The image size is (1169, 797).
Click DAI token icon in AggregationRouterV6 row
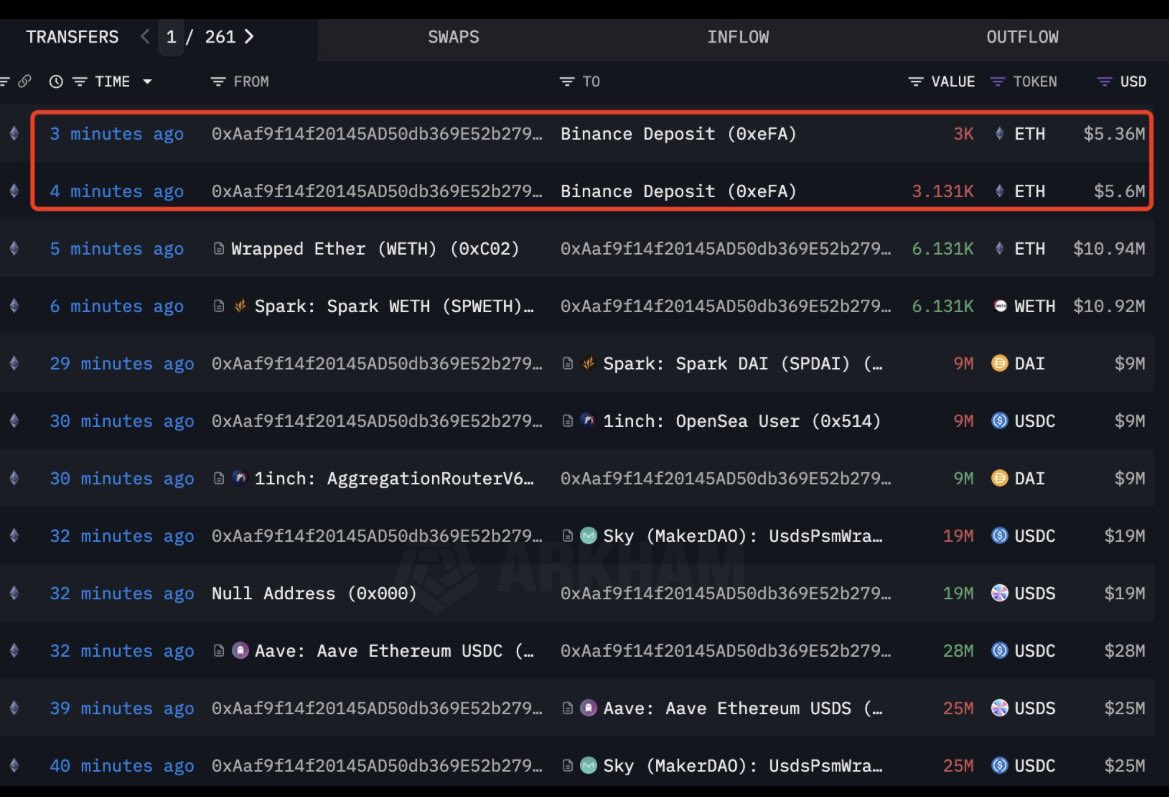tap(1000, 479)
